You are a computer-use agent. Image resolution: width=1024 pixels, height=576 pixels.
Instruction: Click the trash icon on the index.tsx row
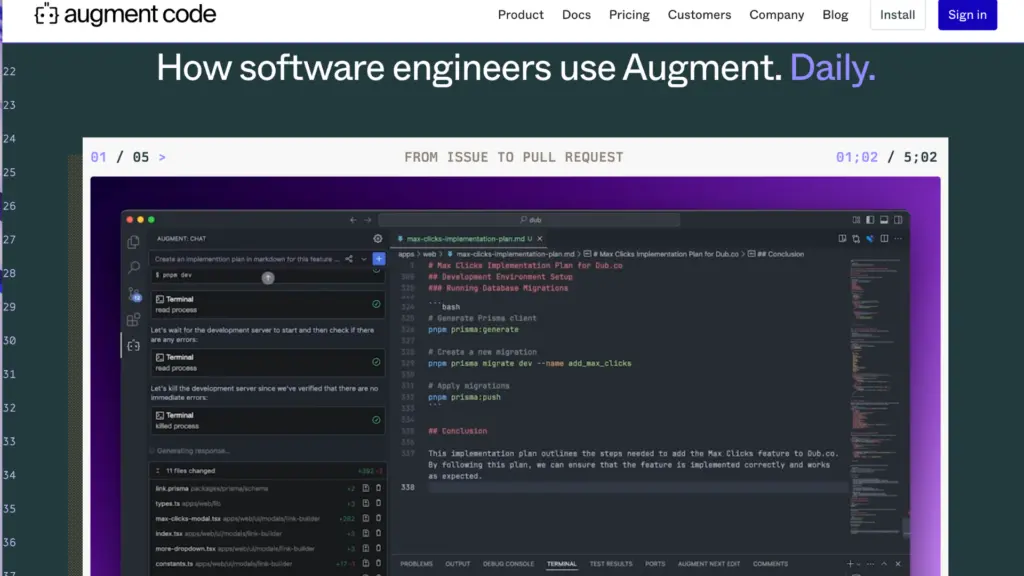pyautogui.click(x=378, y=534)
